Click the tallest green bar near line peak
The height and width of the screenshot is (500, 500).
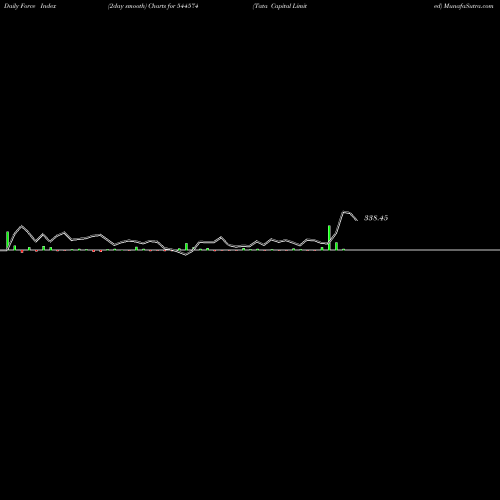(329, 238)
